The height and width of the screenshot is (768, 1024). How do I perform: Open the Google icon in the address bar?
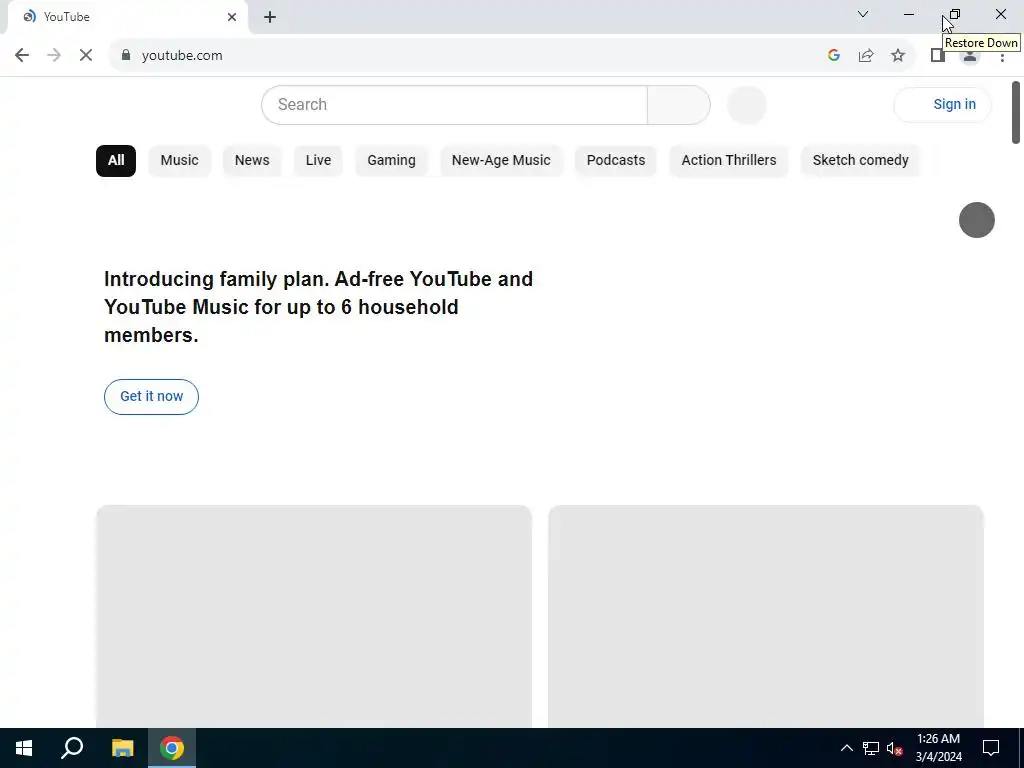(833, 56)
